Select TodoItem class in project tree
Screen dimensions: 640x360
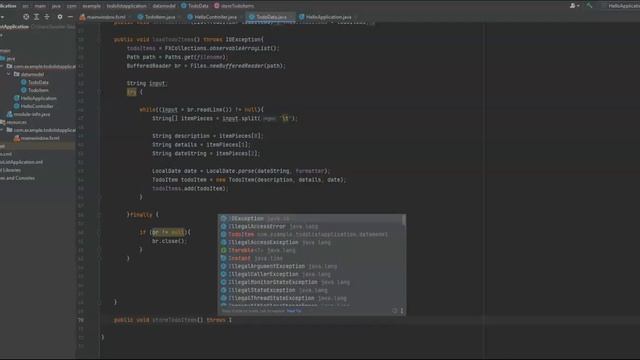pyautogui.click(x=35, y=90)
